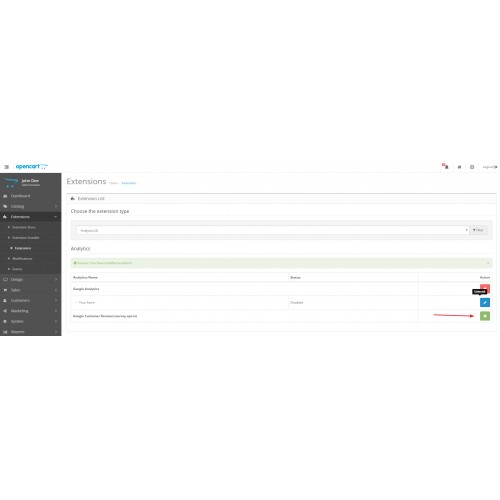Open the extension type dropdown
This screenshot has height=500, width=500.
coord(273,230)
